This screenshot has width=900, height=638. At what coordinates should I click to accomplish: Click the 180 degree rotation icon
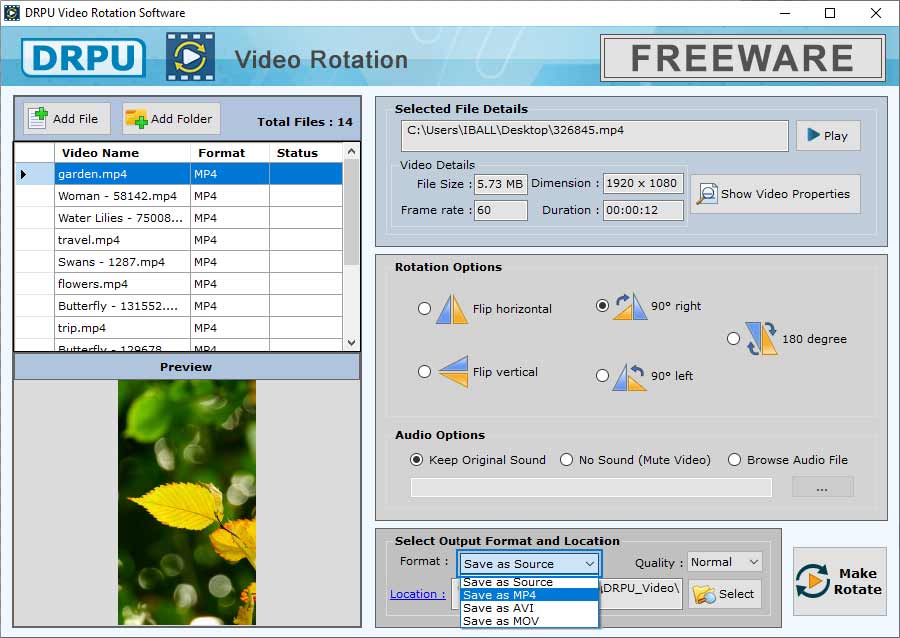click(x=762, y=339)
